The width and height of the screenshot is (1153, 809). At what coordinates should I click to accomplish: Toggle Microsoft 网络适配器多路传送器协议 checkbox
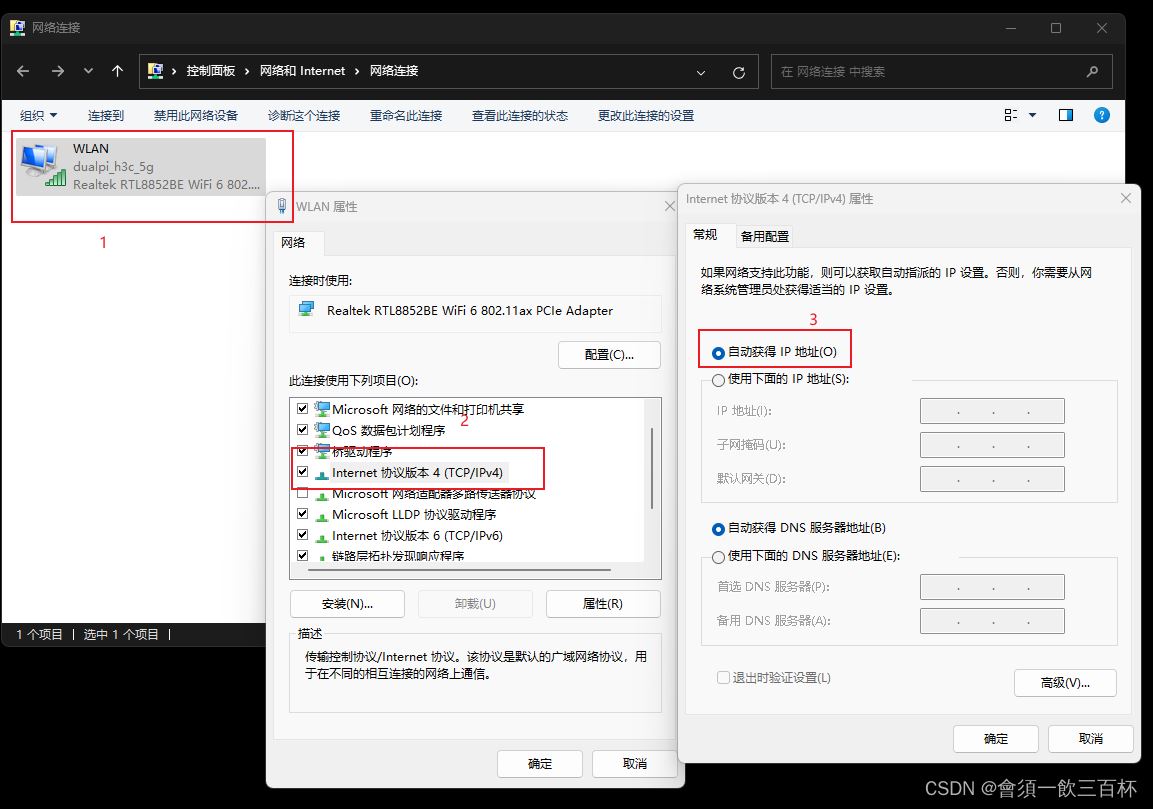(x=302, y=493)
